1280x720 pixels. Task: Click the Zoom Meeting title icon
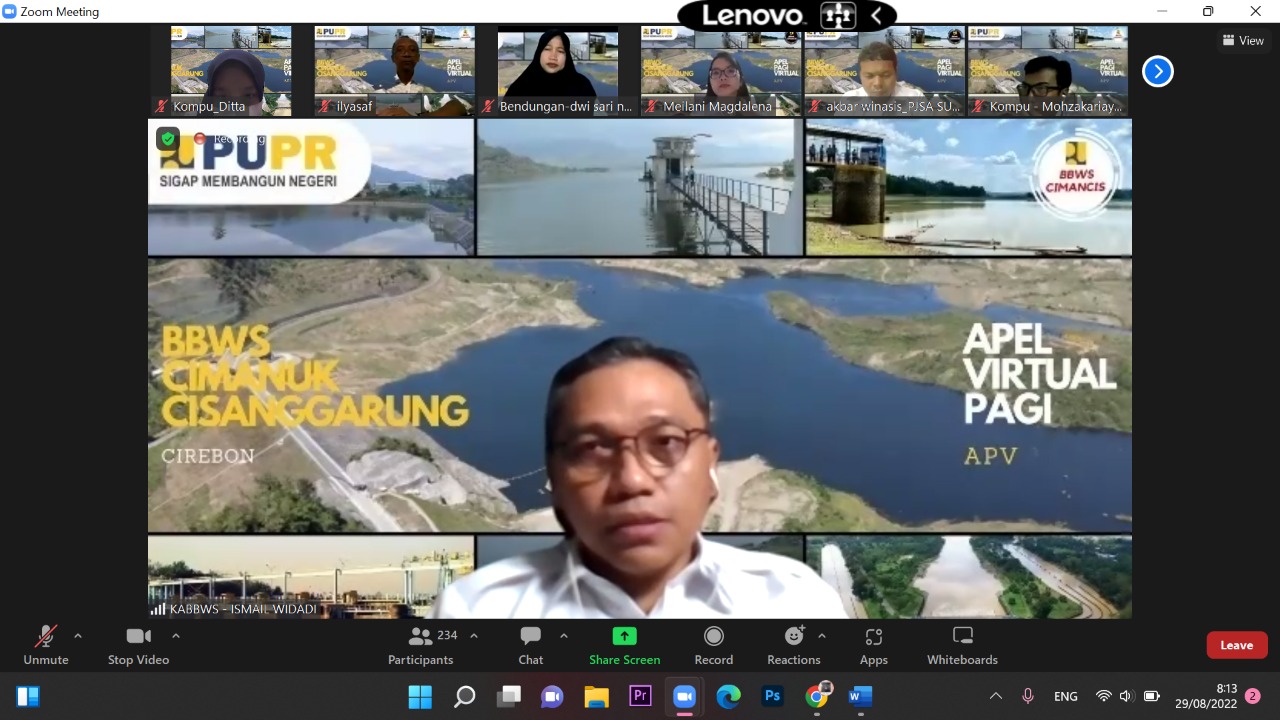(x=10, y=12)
